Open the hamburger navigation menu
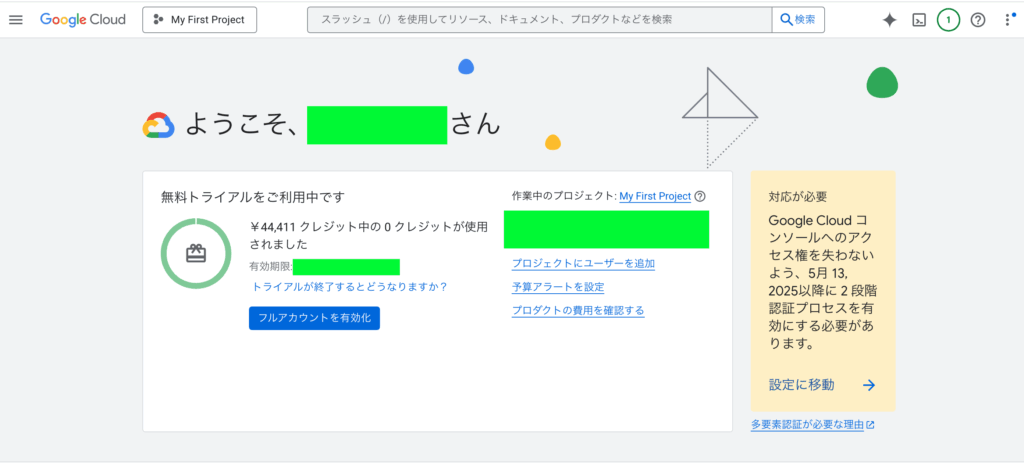Screen dimensions: 1024x466 coord(16,20)
